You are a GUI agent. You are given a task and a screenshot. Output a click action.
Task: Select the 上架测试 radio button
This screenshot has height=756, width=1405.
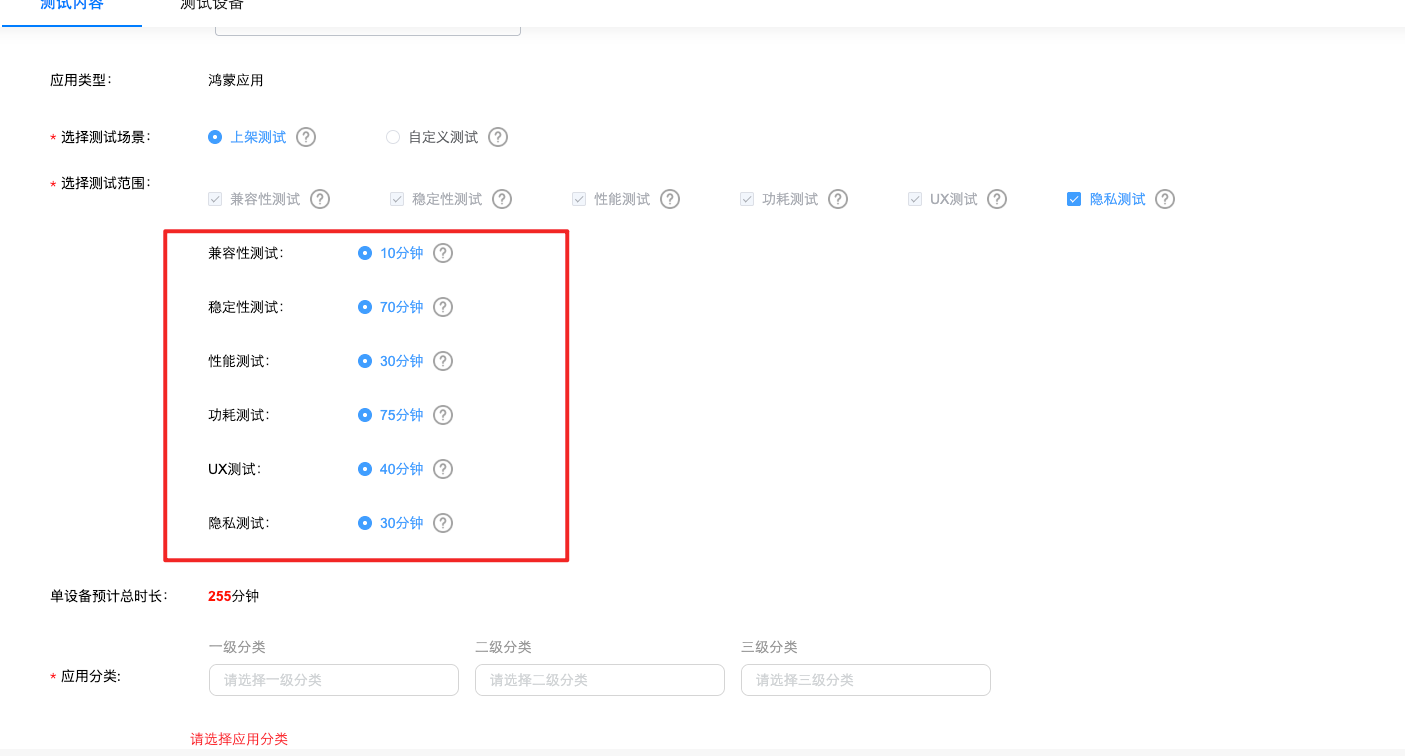pos(215,137)
